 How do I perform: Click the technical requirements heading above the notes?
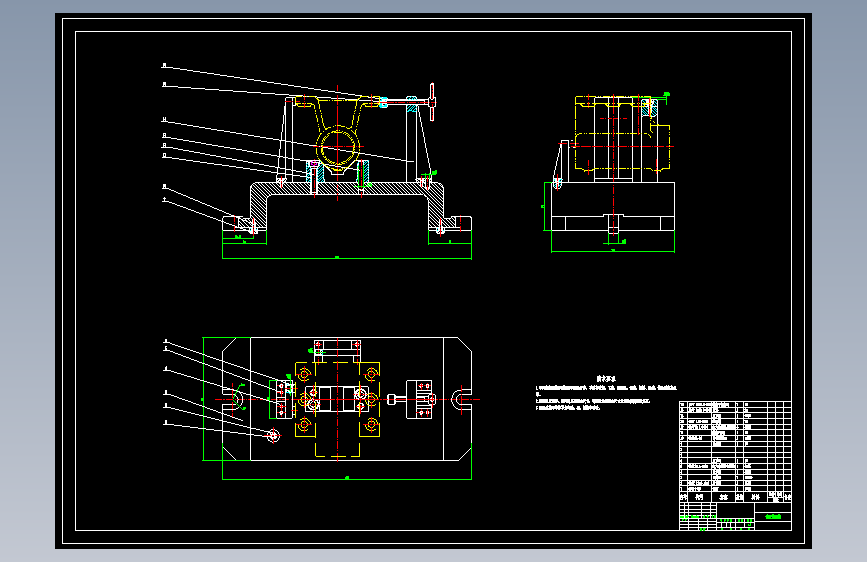tap(606, 379)
